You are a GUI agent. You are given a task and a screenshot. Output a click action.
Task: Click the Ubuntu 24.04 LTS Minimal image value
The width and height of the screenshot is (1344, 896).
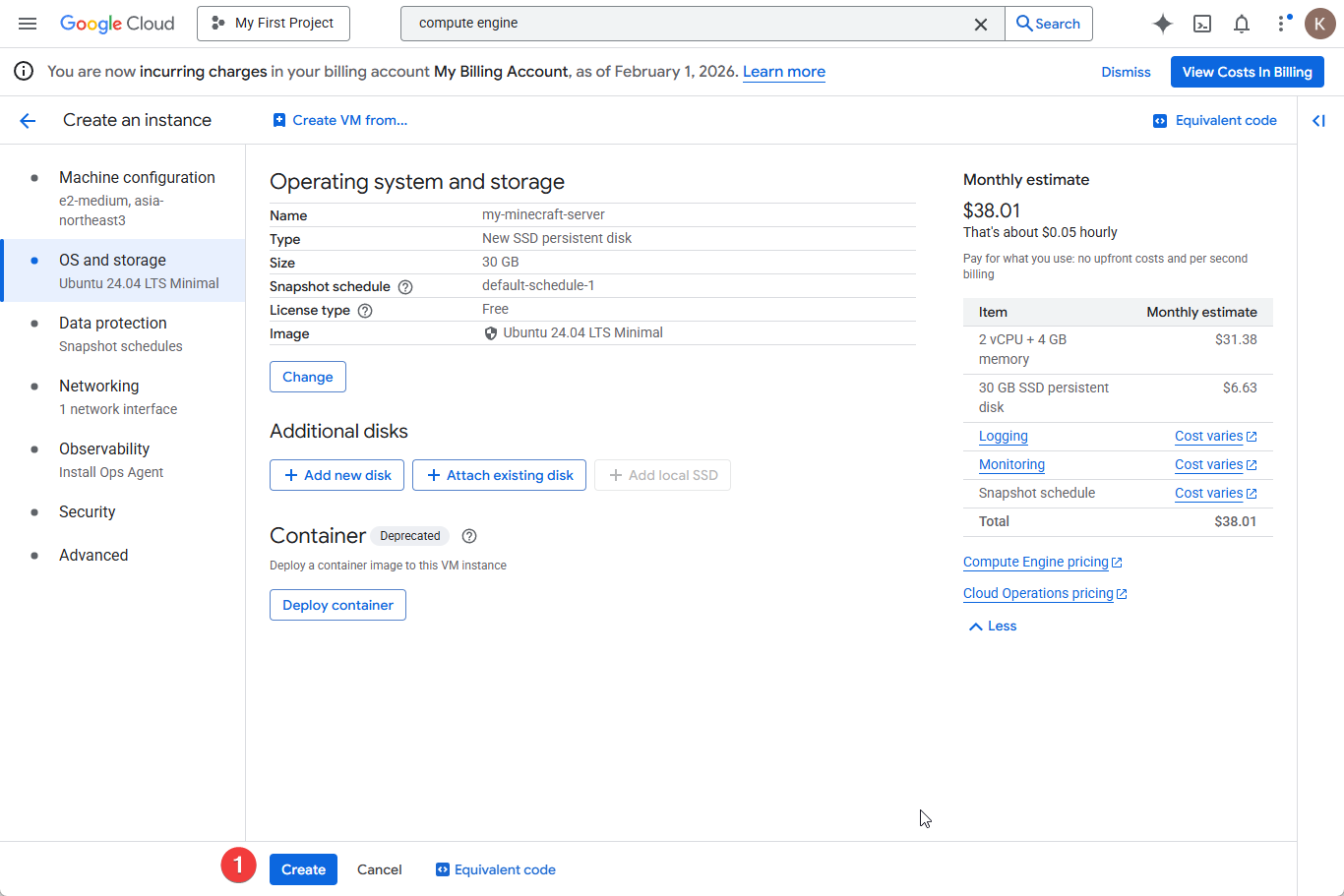tap(574, 332)
